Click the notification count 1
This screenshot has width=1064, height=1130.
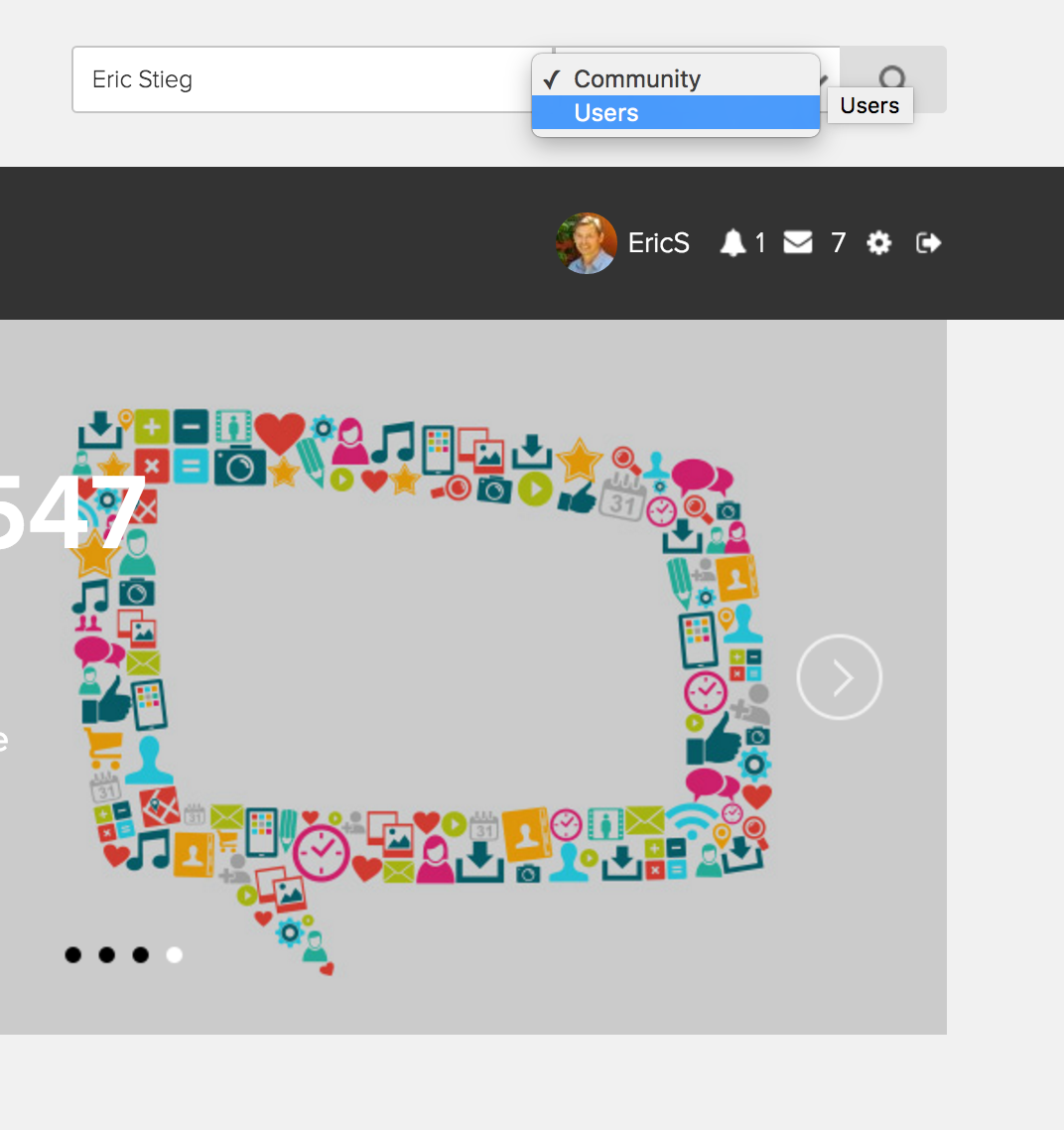[x=760, y=243]
